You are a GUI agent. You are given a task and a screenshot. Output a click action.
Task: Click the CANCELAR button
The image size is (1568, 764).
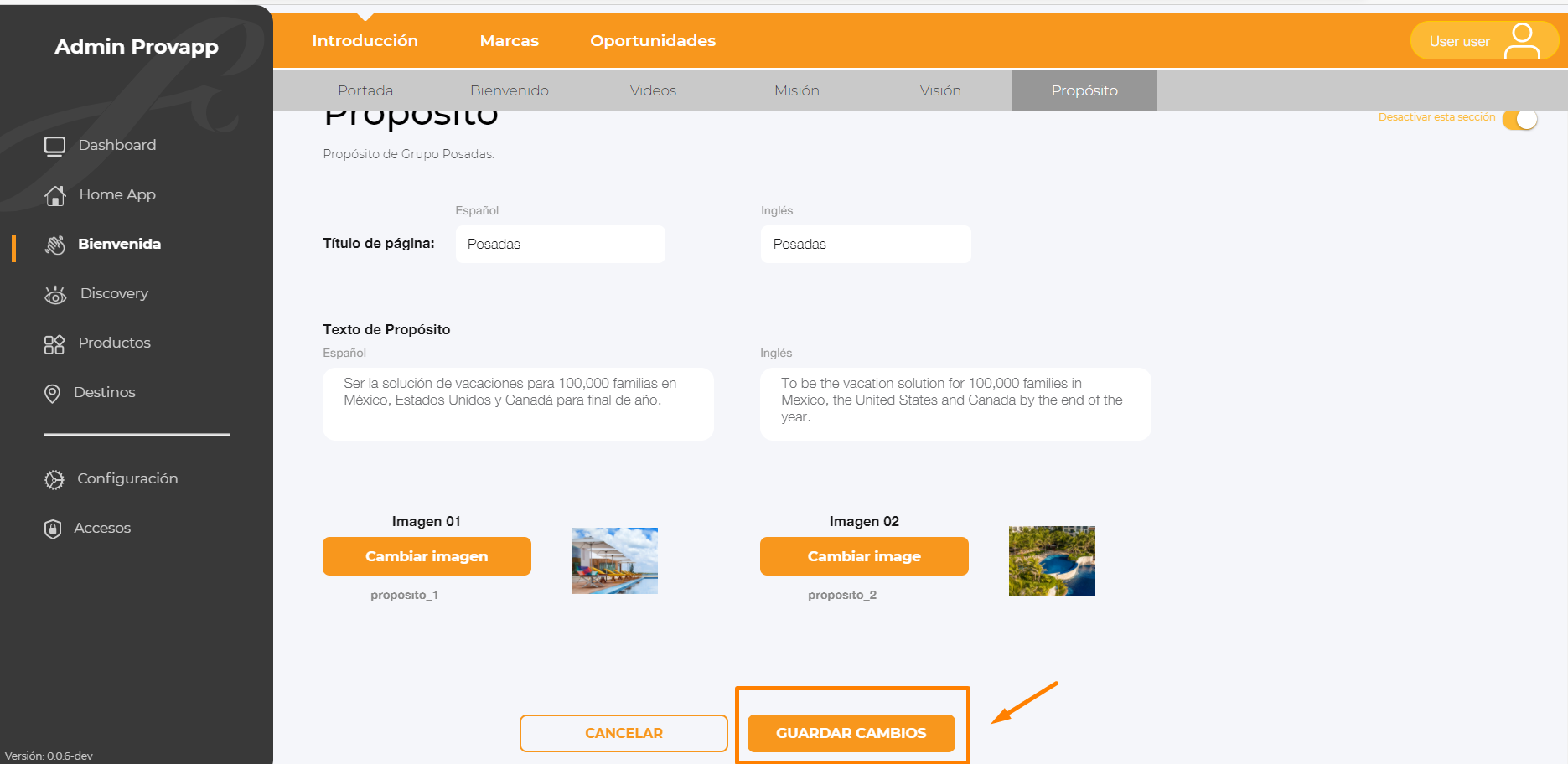click(624, 733)
